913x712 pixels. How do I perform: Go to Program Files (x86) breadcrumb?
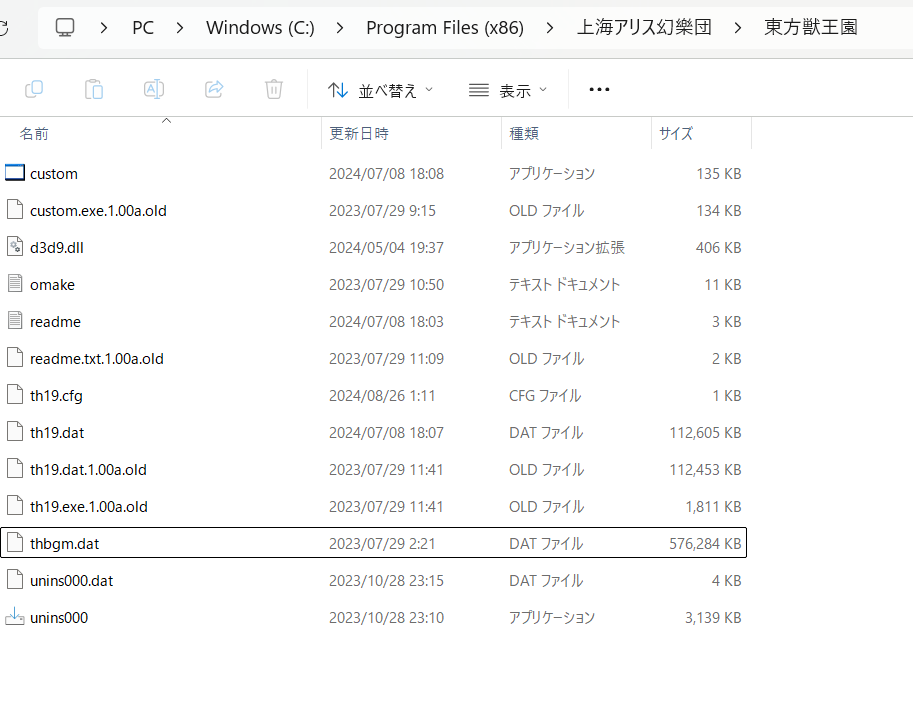[x=445, y=27]
